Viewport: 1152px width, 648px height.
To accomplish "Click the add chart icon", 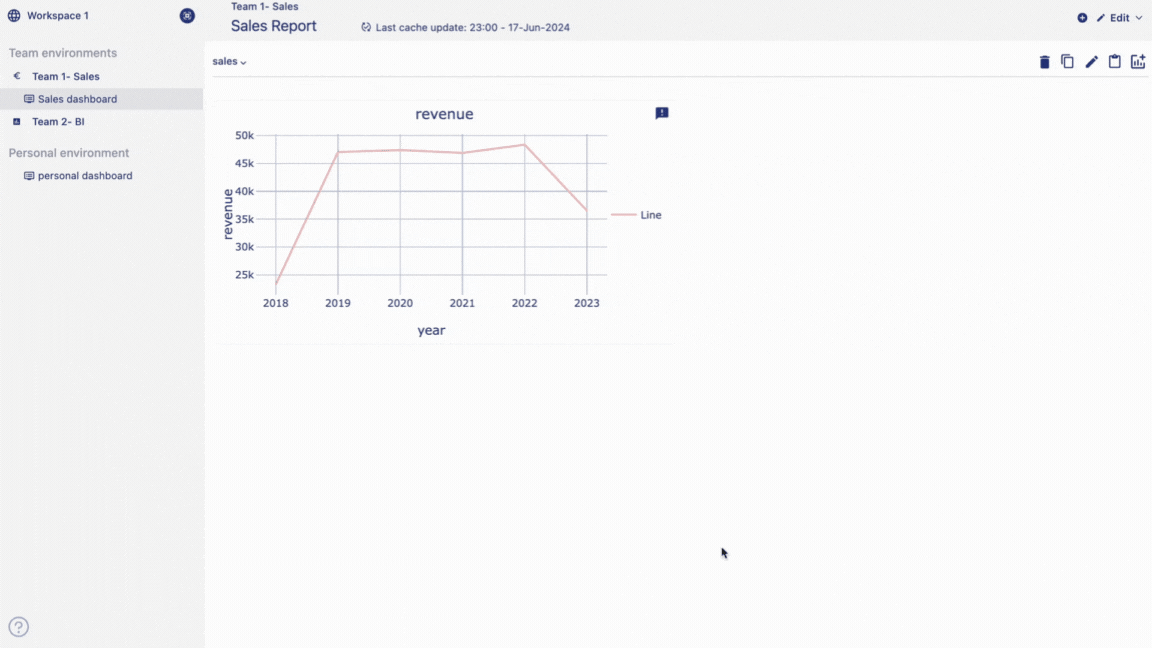I will [x=1138, y=62].
